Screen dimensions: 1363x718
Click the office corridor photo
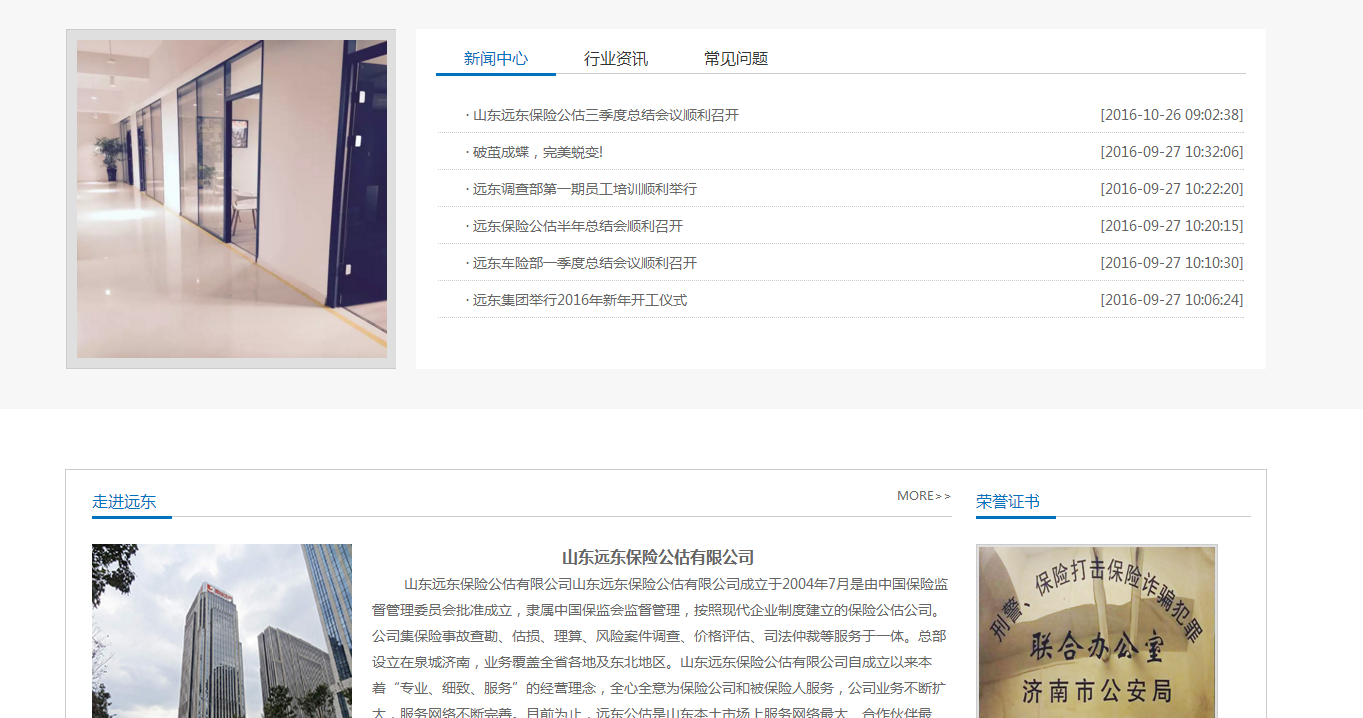point(232,199)
